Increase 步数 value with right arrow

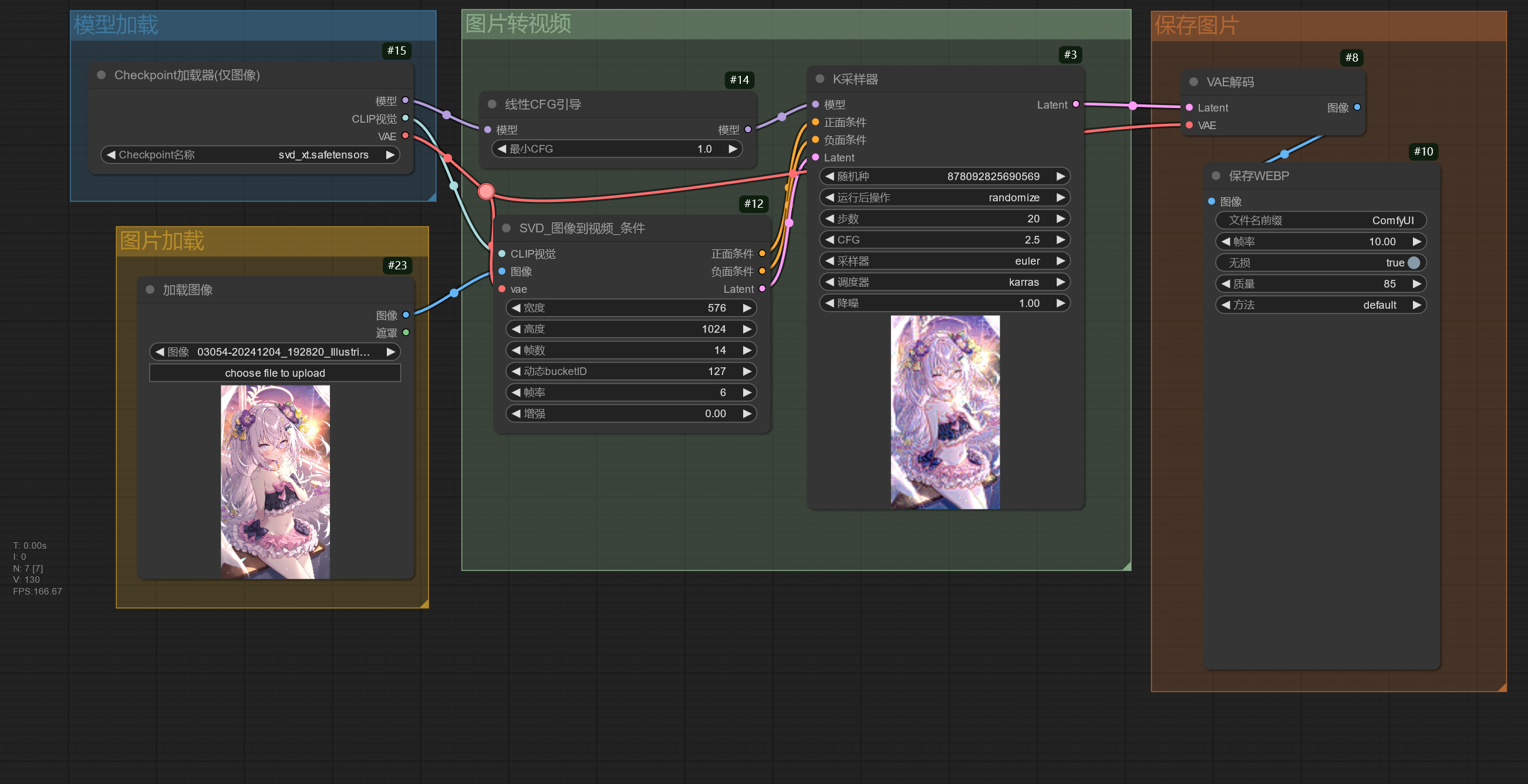[1060, 219]
